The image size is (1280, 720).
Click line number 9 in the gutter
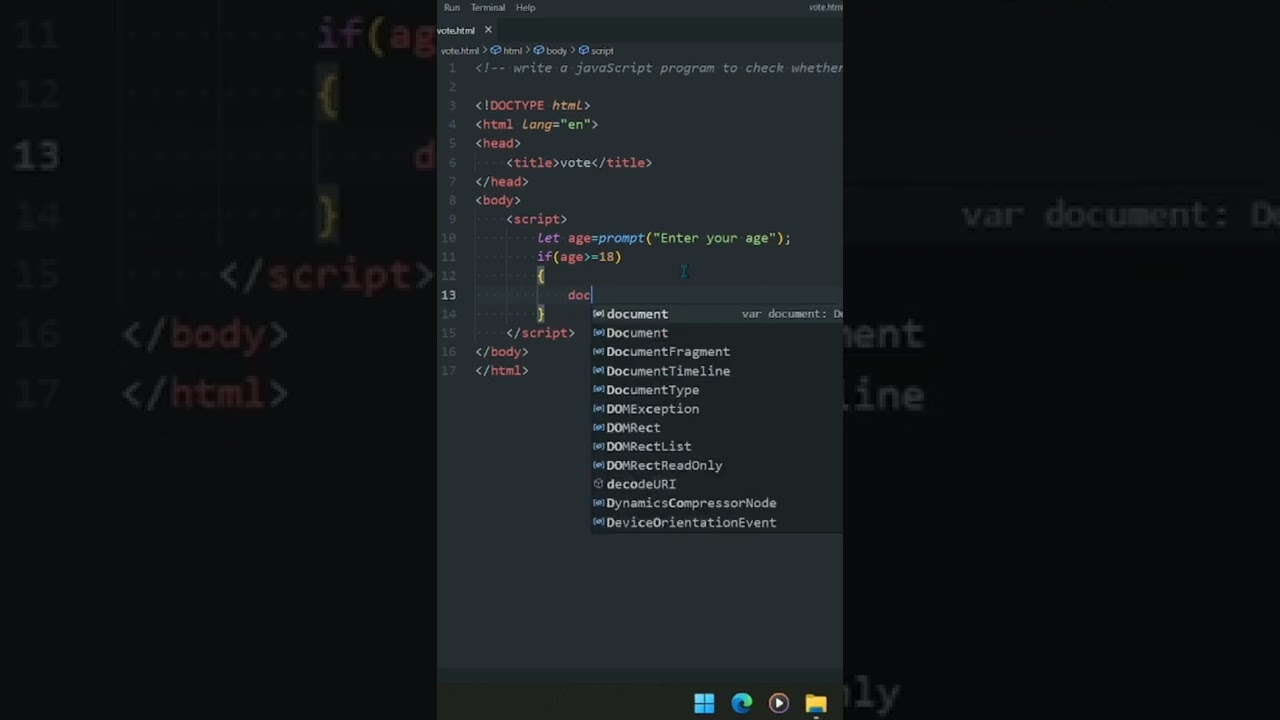pyautogui.click(x=452, y=219)
